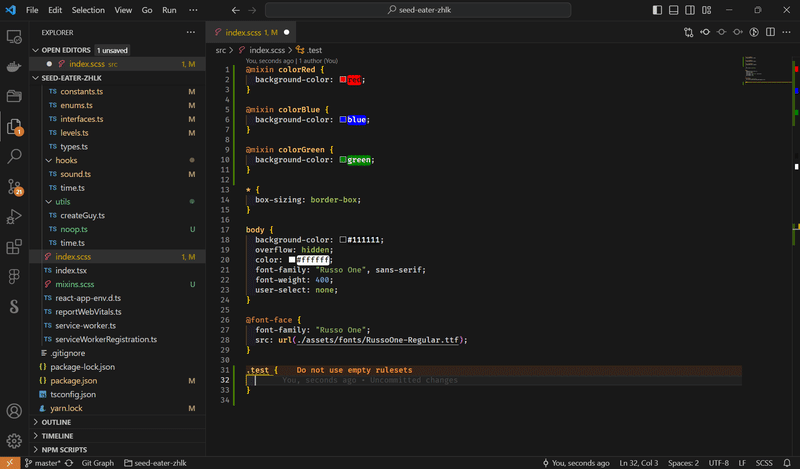Open the Selection menu
Viewport: 800px width, 469px height.
click(88, 10)
